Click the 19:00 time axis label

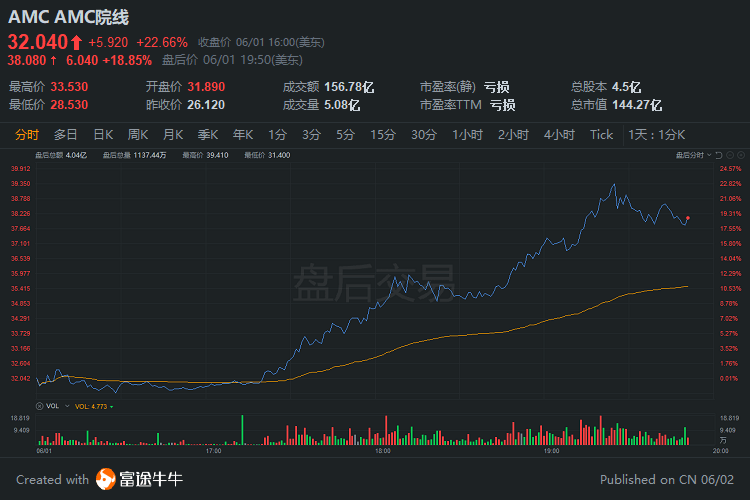[551, 451]
